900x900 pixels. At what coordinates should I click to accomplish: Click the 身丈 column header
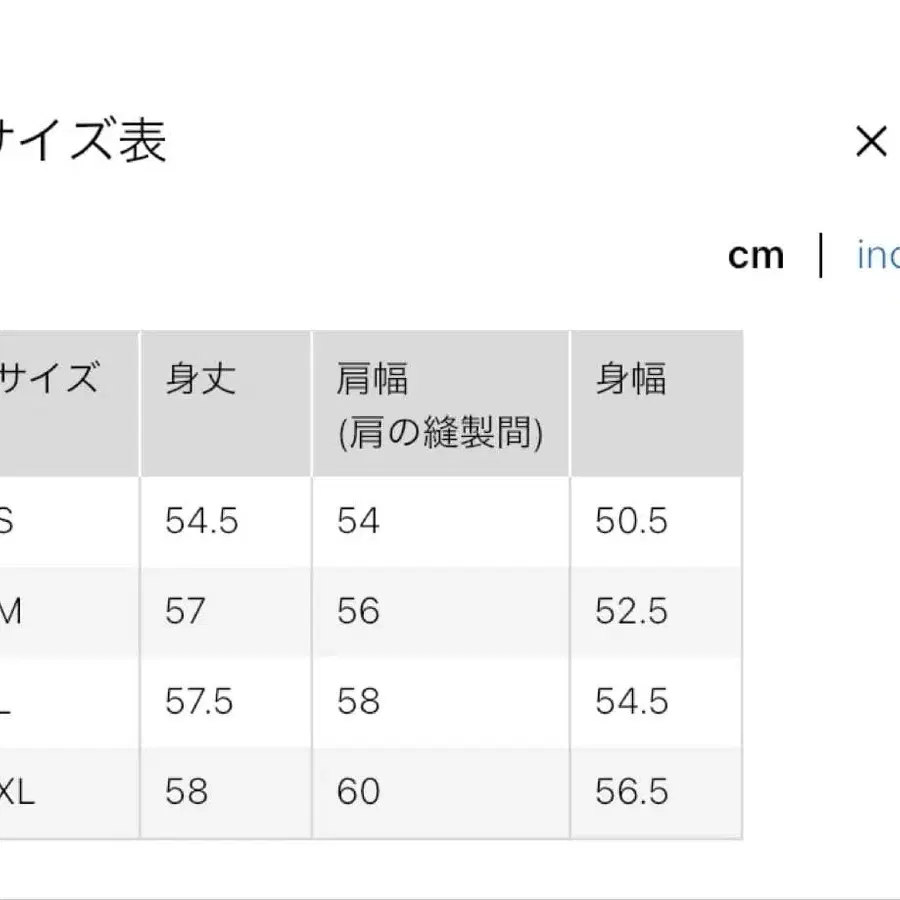pyautogui.click(x=198, y=378)
